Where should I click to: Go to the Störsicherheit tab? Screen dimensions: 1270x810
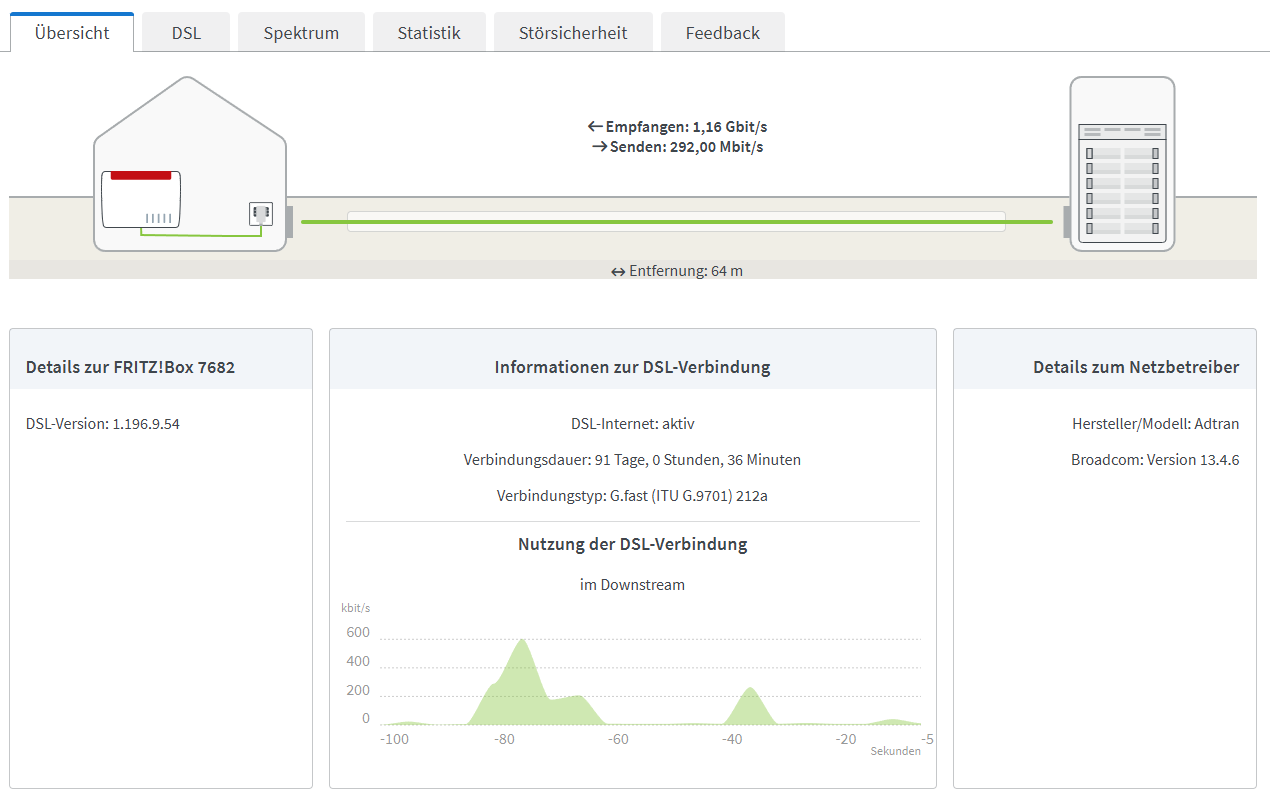tap(573, 32)
